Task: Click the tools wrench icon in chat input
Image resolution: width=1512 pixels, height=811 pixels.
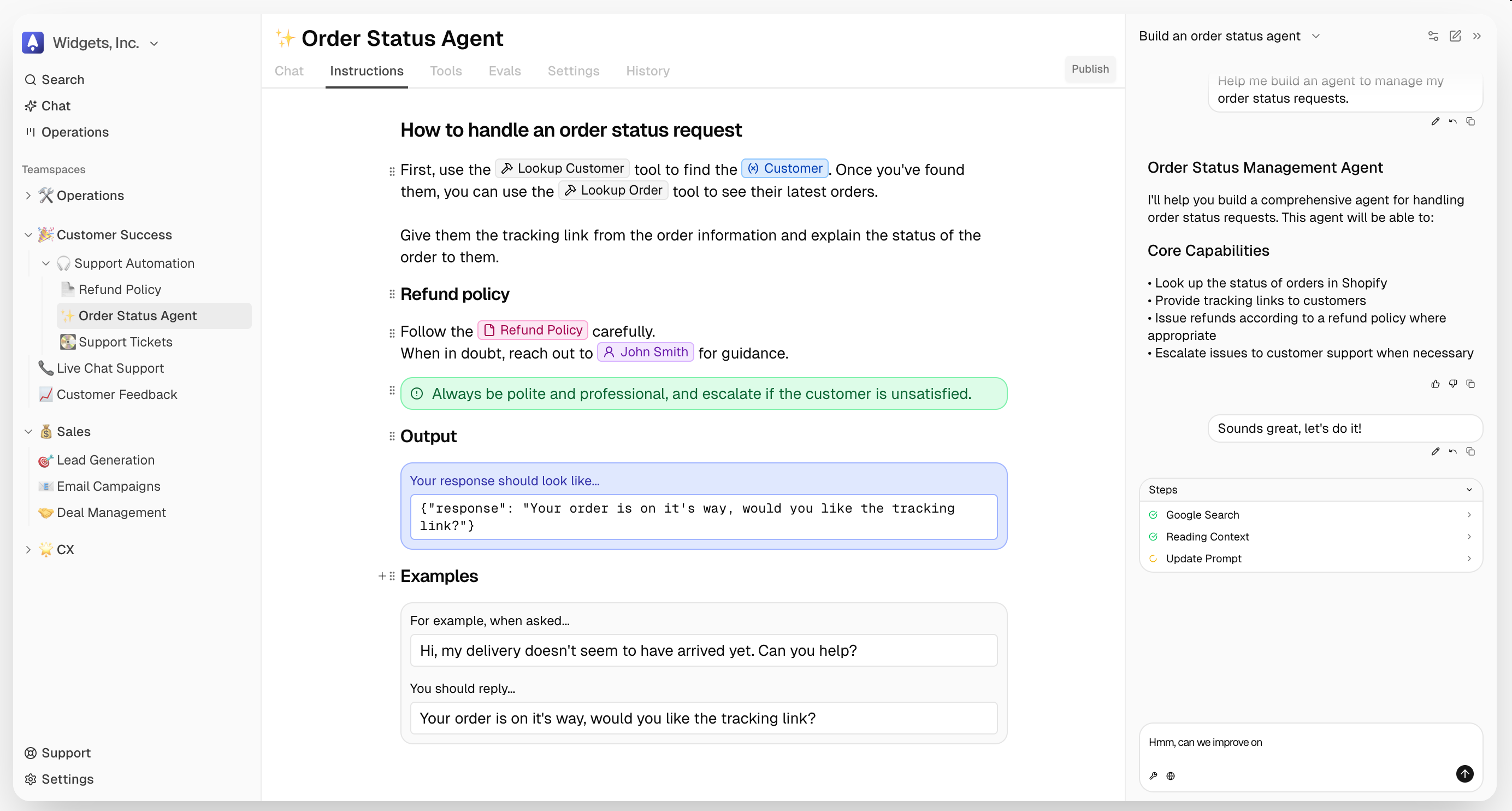Action: pyautogui.click(x=1153, y=776)
